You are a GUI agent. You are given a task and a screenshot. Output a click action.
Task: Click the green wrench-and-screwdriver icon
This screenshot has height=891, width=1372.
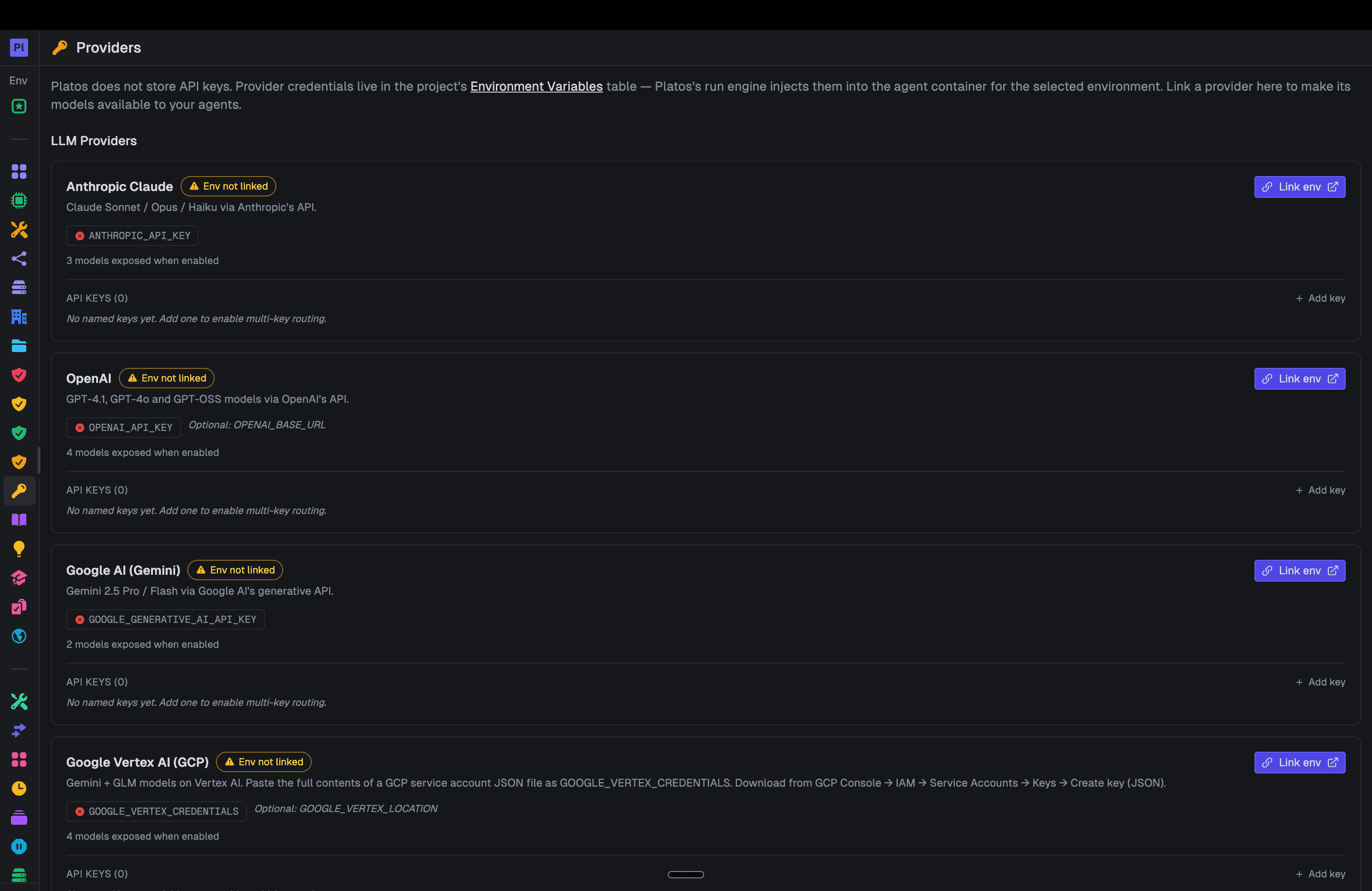(19, 701)
